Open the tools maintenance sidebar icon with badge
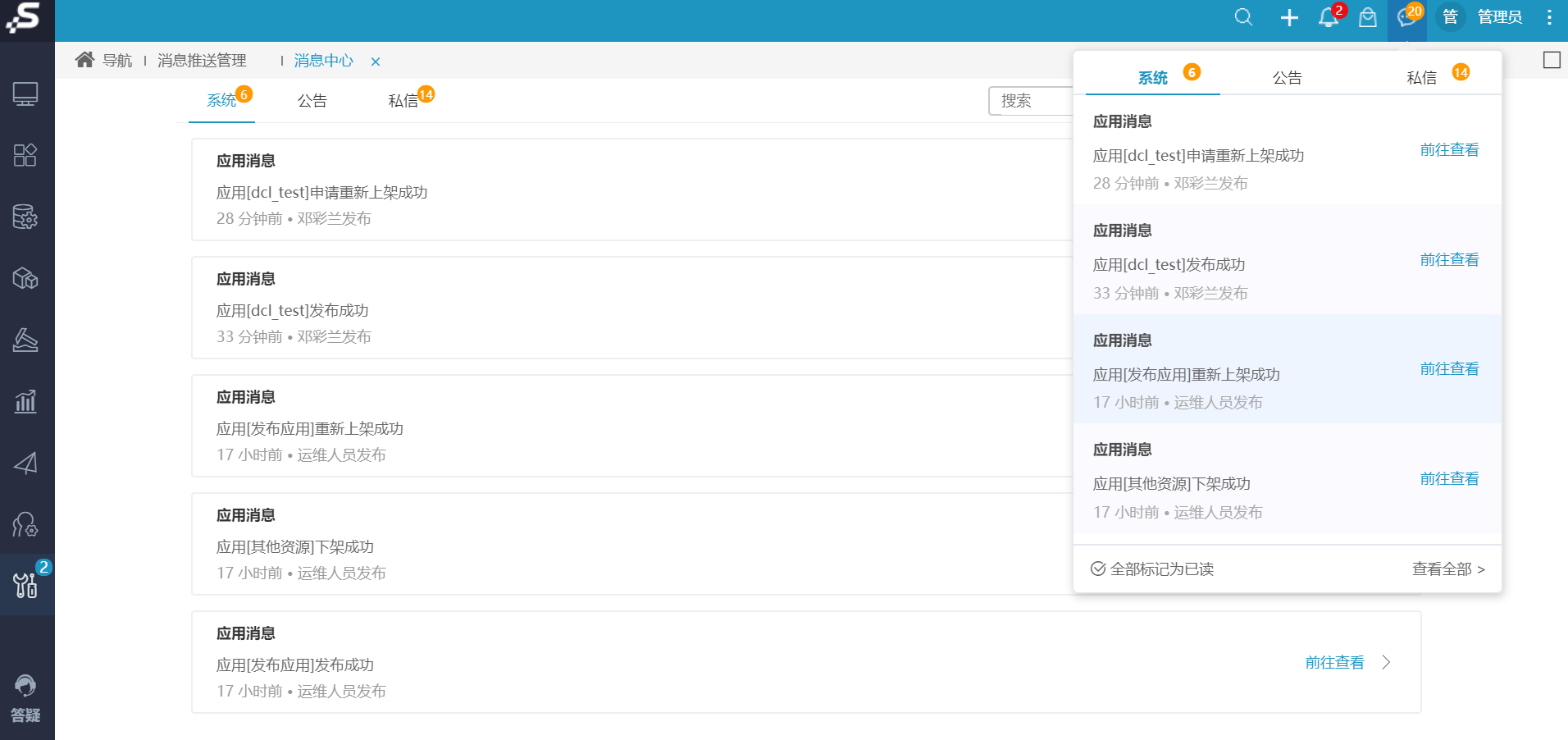The width and height of the screenshot is (1568, 740). coord(25,585)
